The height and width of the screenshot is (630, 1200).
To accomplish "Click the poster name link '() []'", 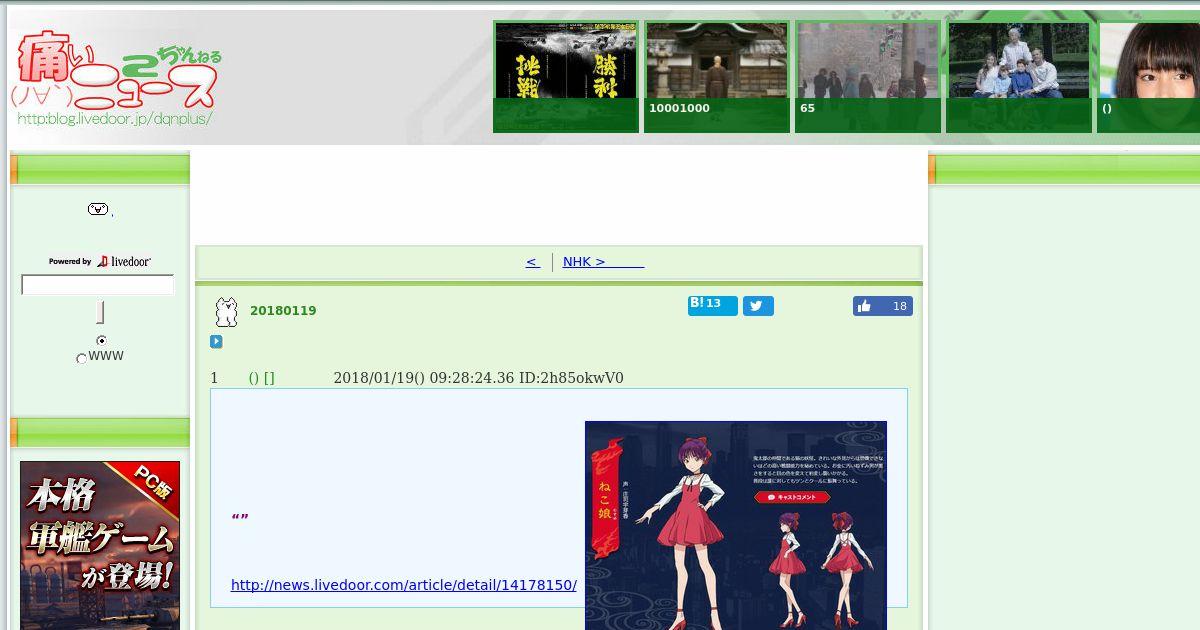I will [262, 378].
